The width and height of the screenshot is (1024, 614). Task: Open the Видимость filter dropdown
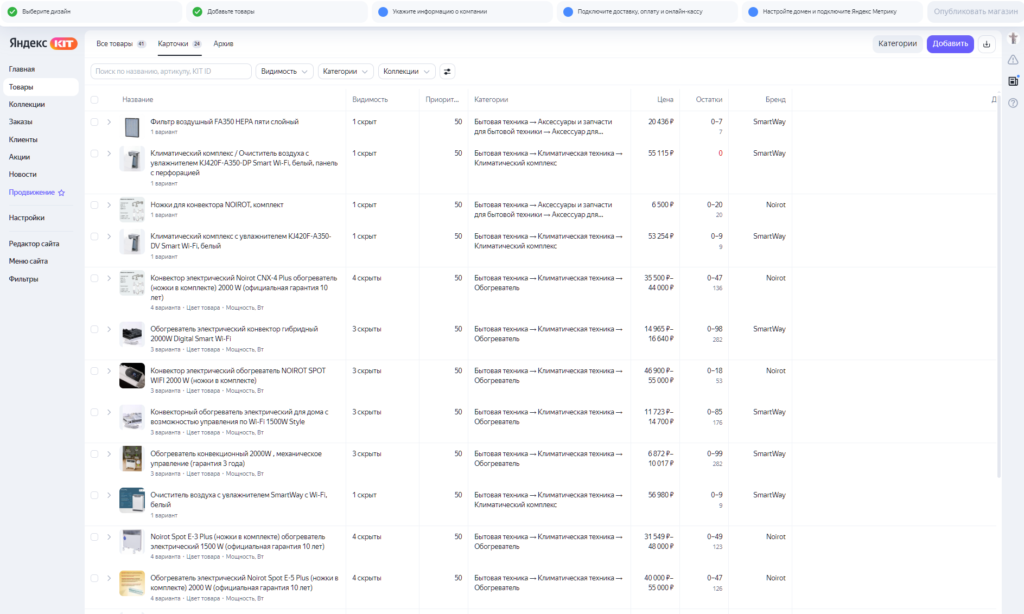tap(284, 71)
